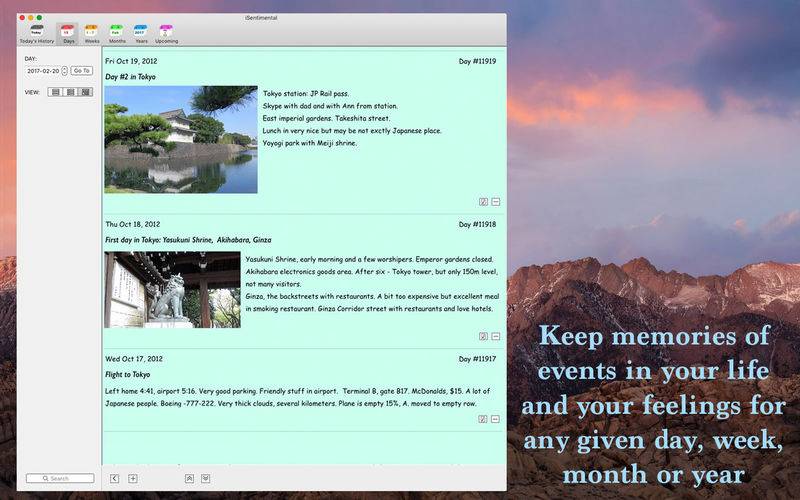This screenshot has width=800, height=500.
Task: Click the 'Day #11918' label
Action: [x=477, y=224]
